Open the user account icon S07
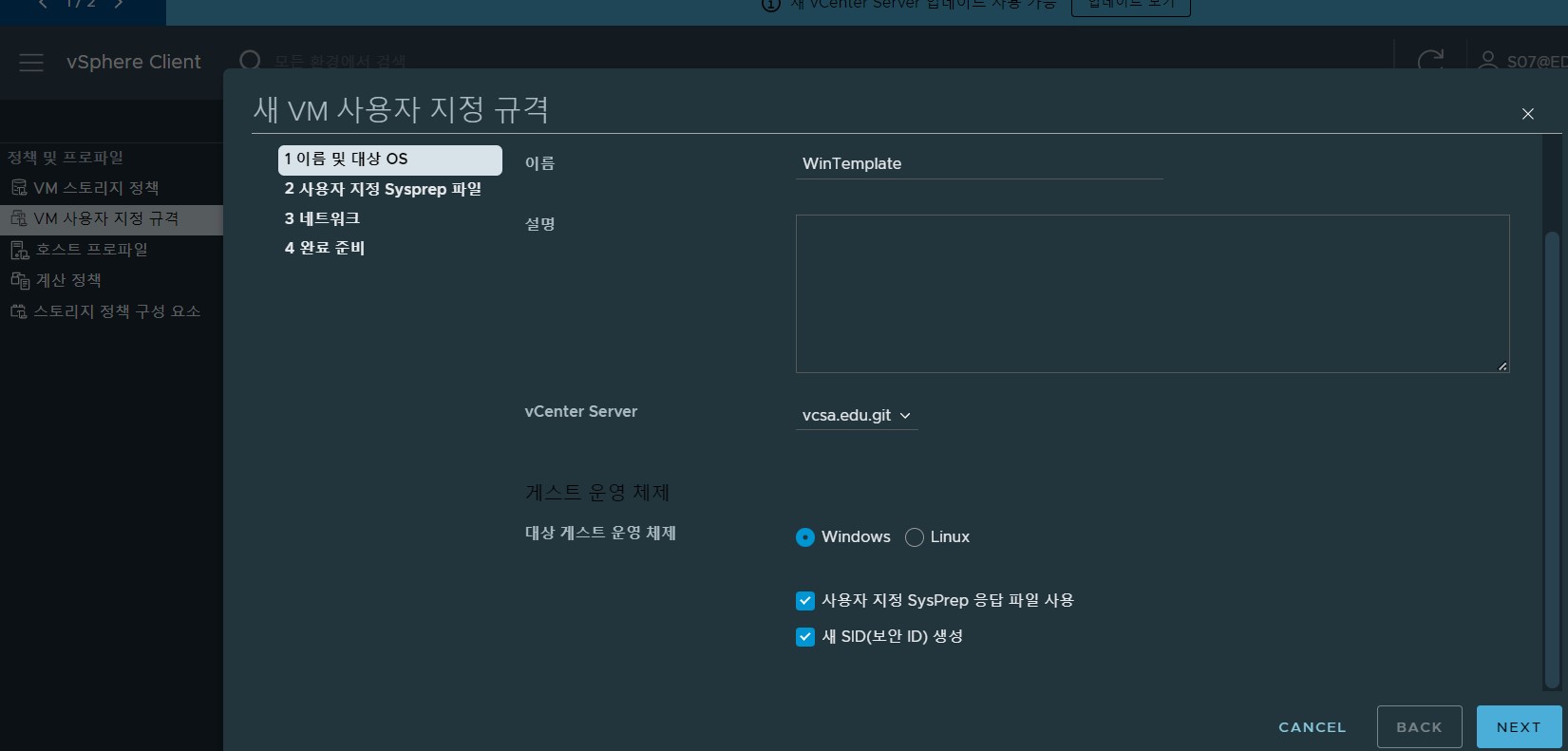Screen dimensions: 1568x751 click(1488, 61)
